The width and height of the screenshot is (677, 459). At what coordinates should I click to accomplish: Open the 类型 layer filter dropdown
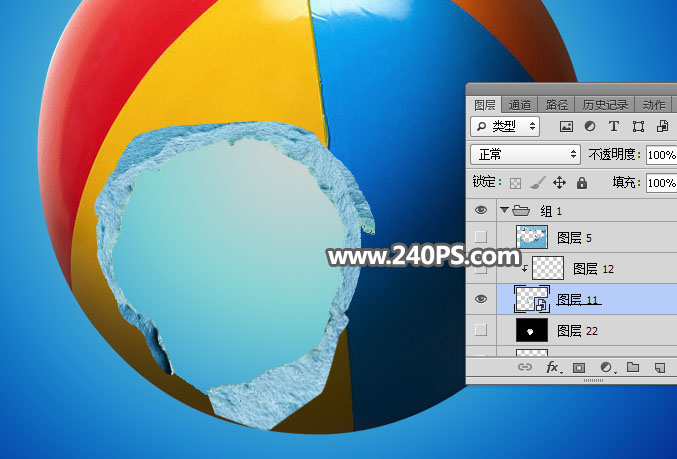point(505,127)
